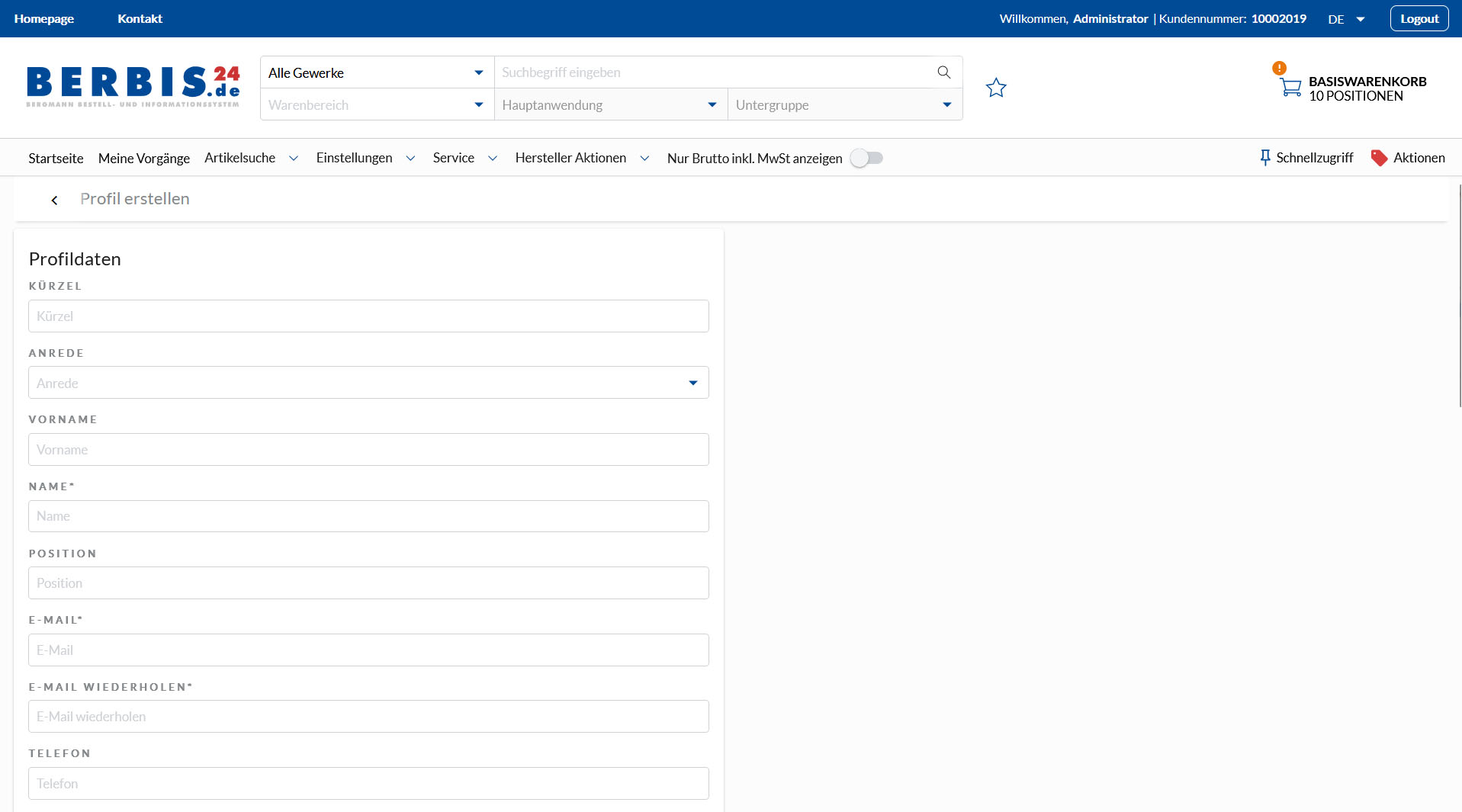
Task: Open the Kontakt link
Action: (140, 18)
